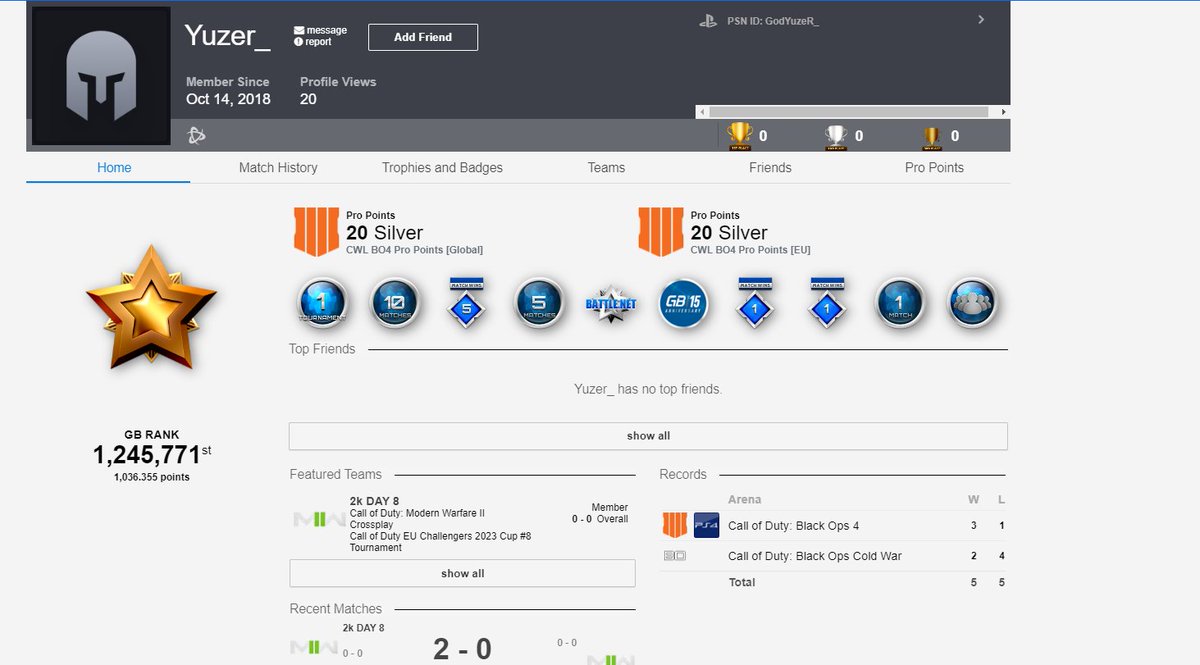Click the Black Ops 4 icon in Records table
Image resolution: width=1200 pixels, height=665 pixels.
(x=675, y=526)
